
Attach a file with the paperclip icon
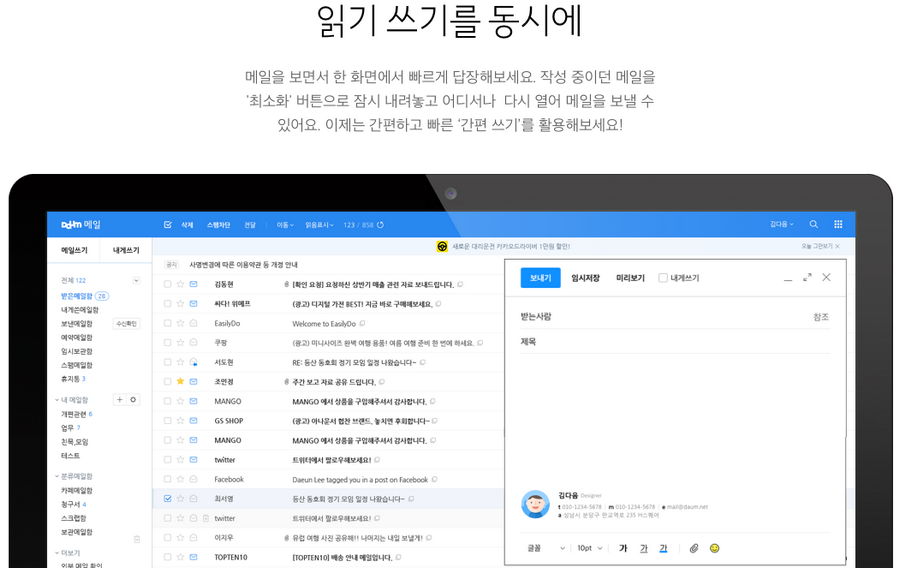(694, 548)
